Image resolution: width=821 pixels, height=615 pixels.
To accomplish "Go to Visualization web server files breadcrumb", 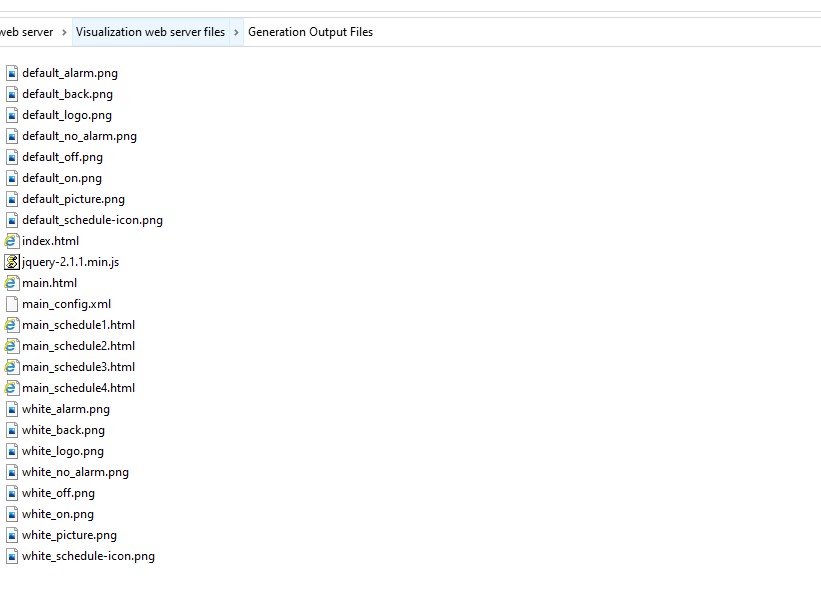I will (x=150, y=32).
